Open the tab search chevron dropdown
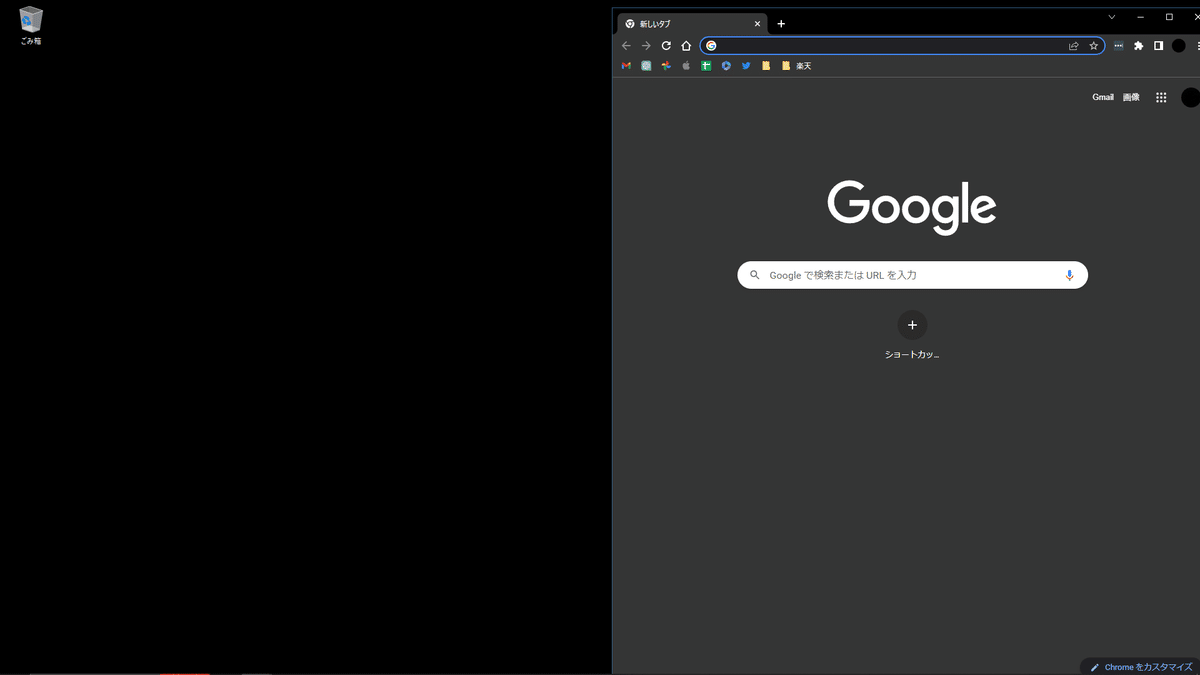 click(x=1111, y=17)
